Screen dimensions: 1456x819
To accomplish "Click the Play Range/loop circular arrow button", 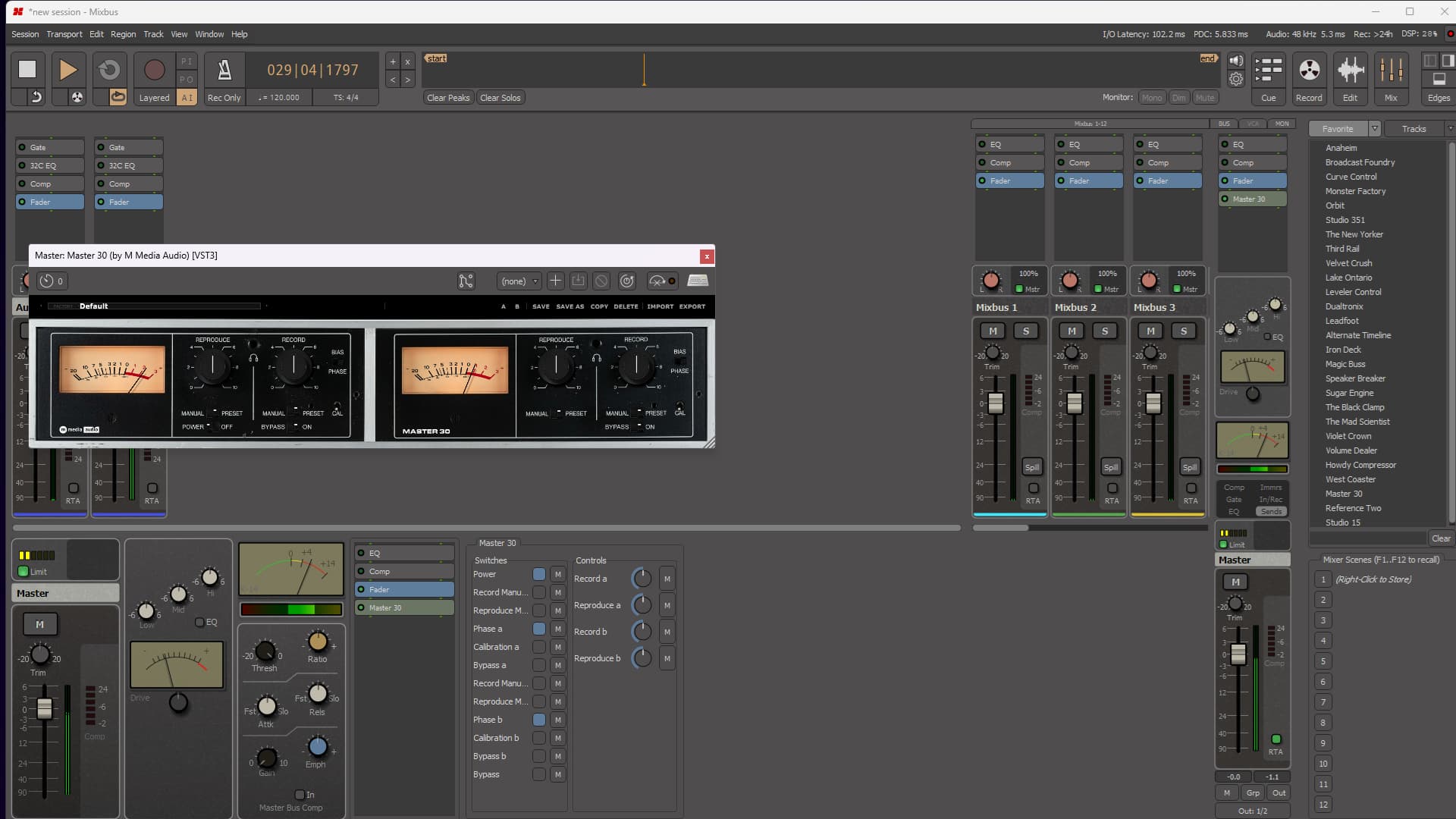I will click(109, 69).
